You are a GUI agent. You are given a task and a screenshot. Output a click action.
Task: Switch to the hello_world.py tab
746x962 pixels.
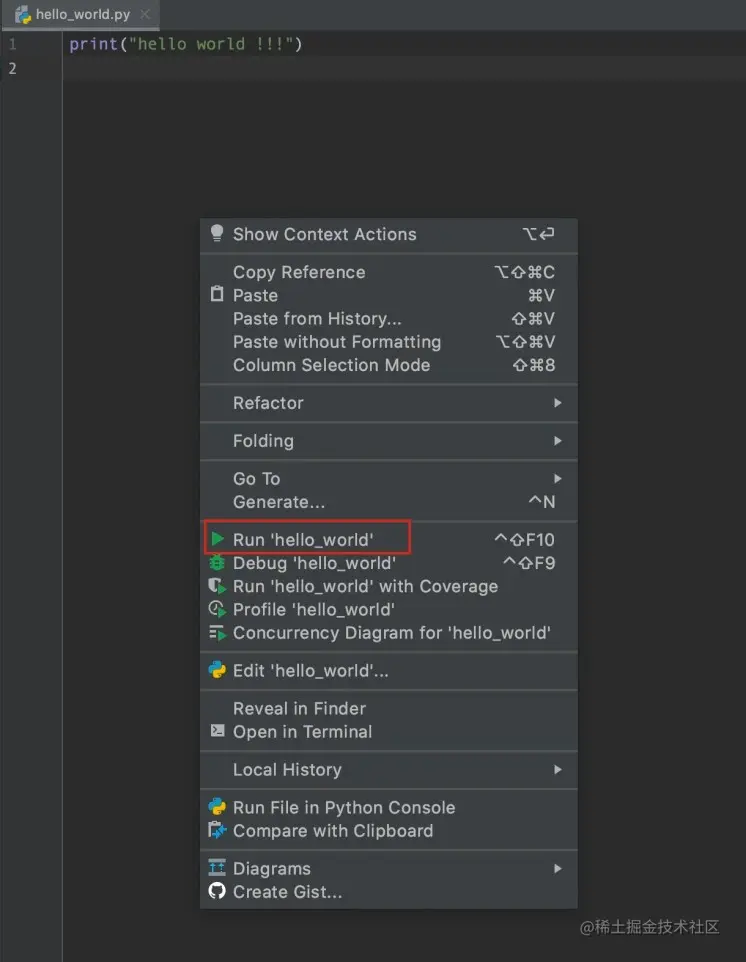pyautogui.click(x=82, y=15)
